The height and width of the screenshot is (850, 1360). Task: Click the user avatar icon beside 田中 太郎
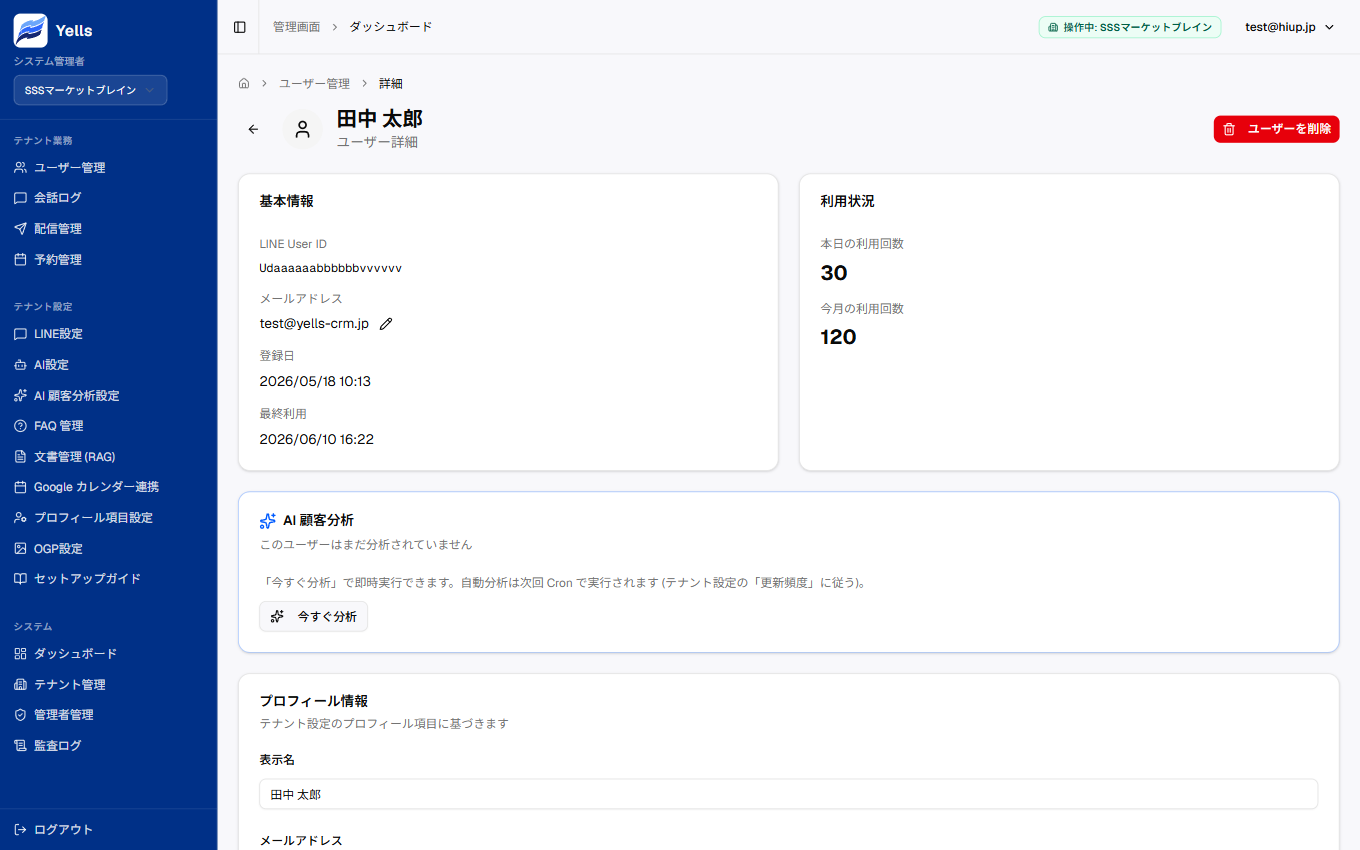point(302,129)
